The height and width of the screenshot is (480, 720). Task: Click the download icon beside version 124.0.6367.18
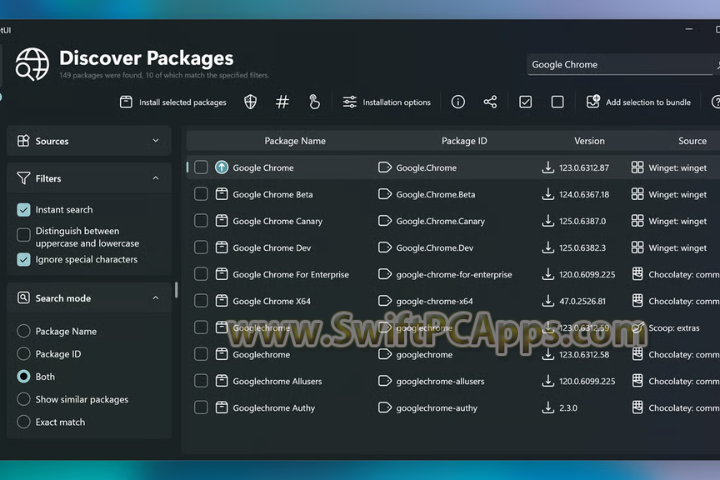(x=548, y=194)
